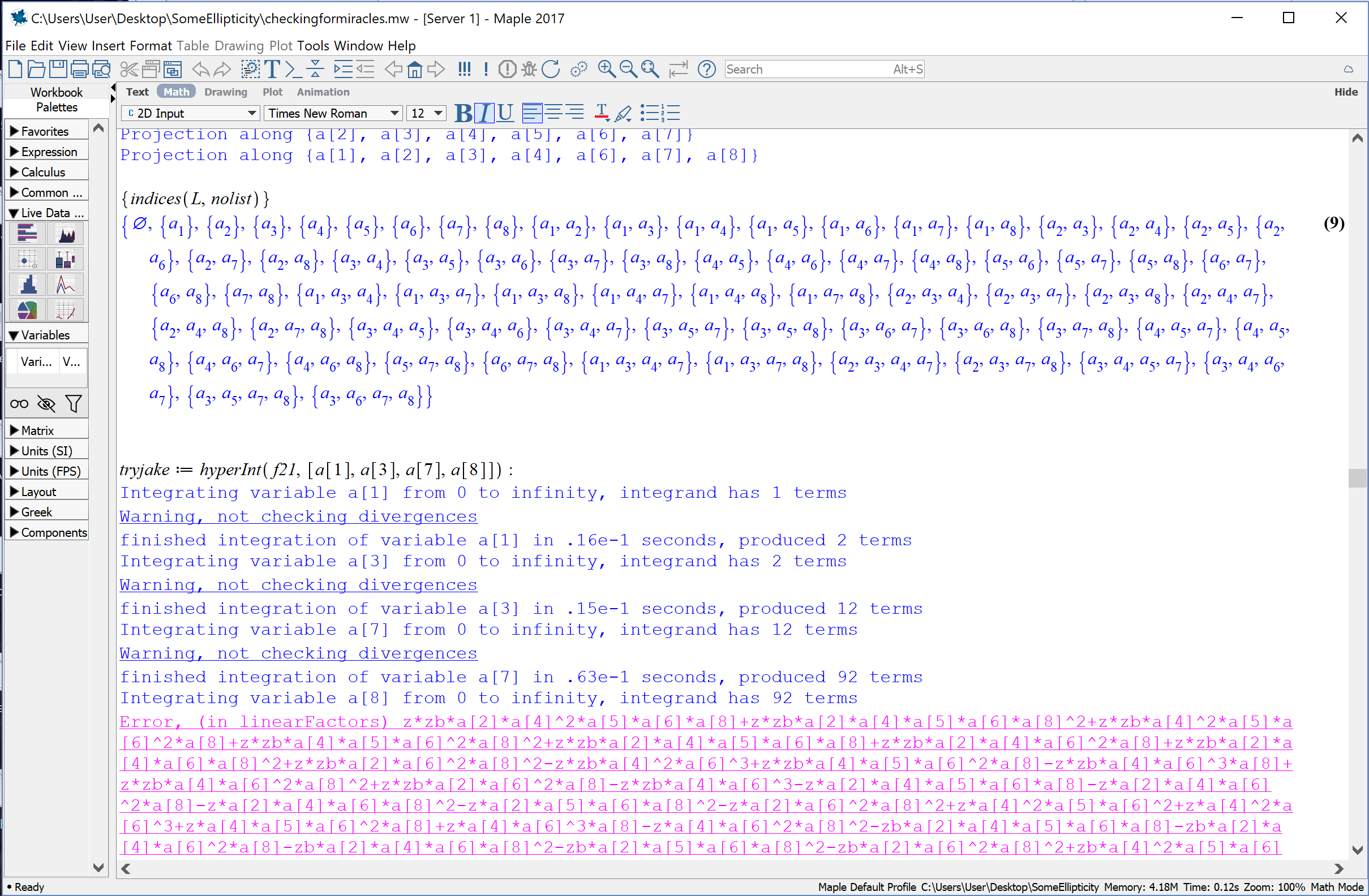This screenshot has width=1369, height=896.
Task: Open the text color picker
Action: pos(602,113)
